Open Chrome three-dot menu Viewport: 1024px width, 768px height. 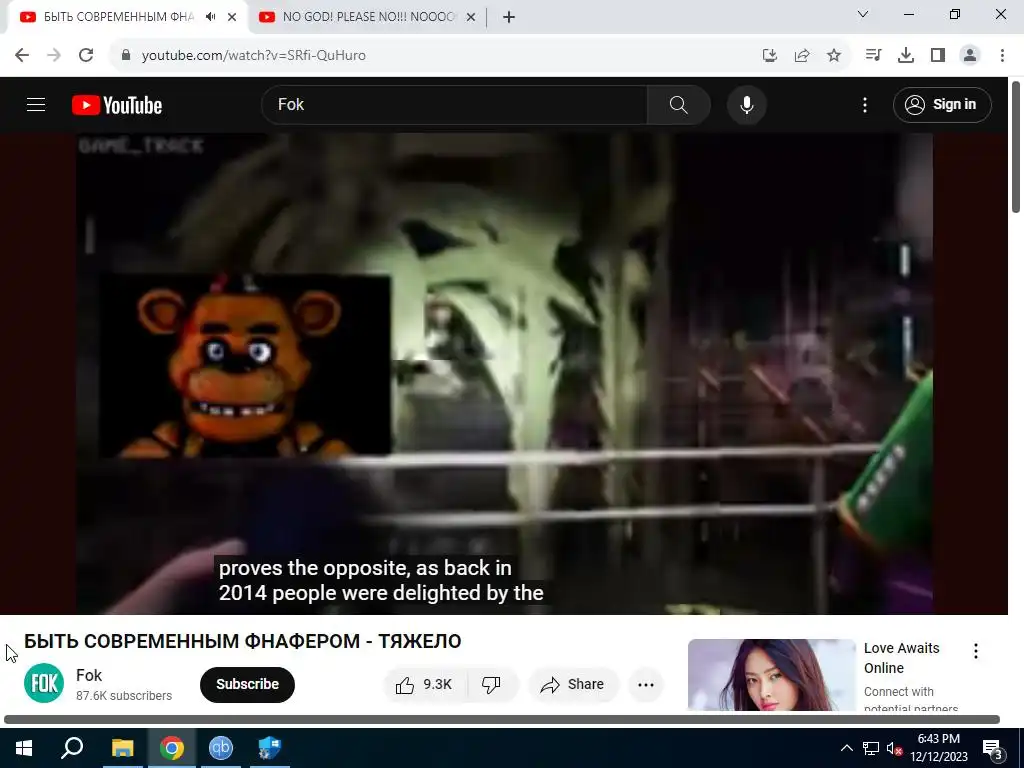point(1002,56)
